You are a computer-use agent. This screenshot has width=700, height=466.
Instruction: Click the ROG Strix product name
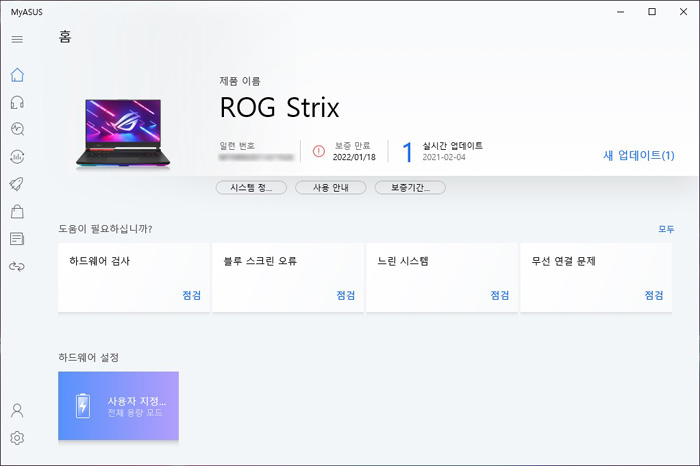click(279, 108)
